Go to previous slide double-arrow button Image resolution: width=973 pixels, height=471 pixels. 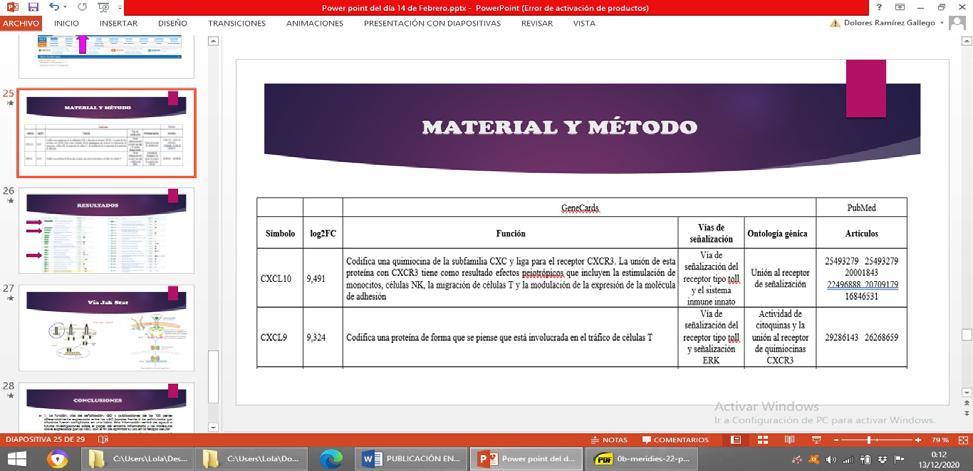click(x=966, y=404)
